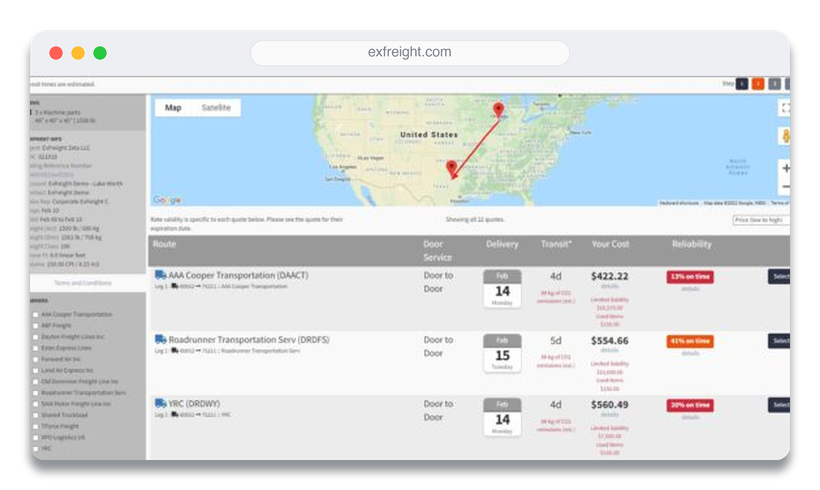Go to the orange step 2 button

point(758,84)
